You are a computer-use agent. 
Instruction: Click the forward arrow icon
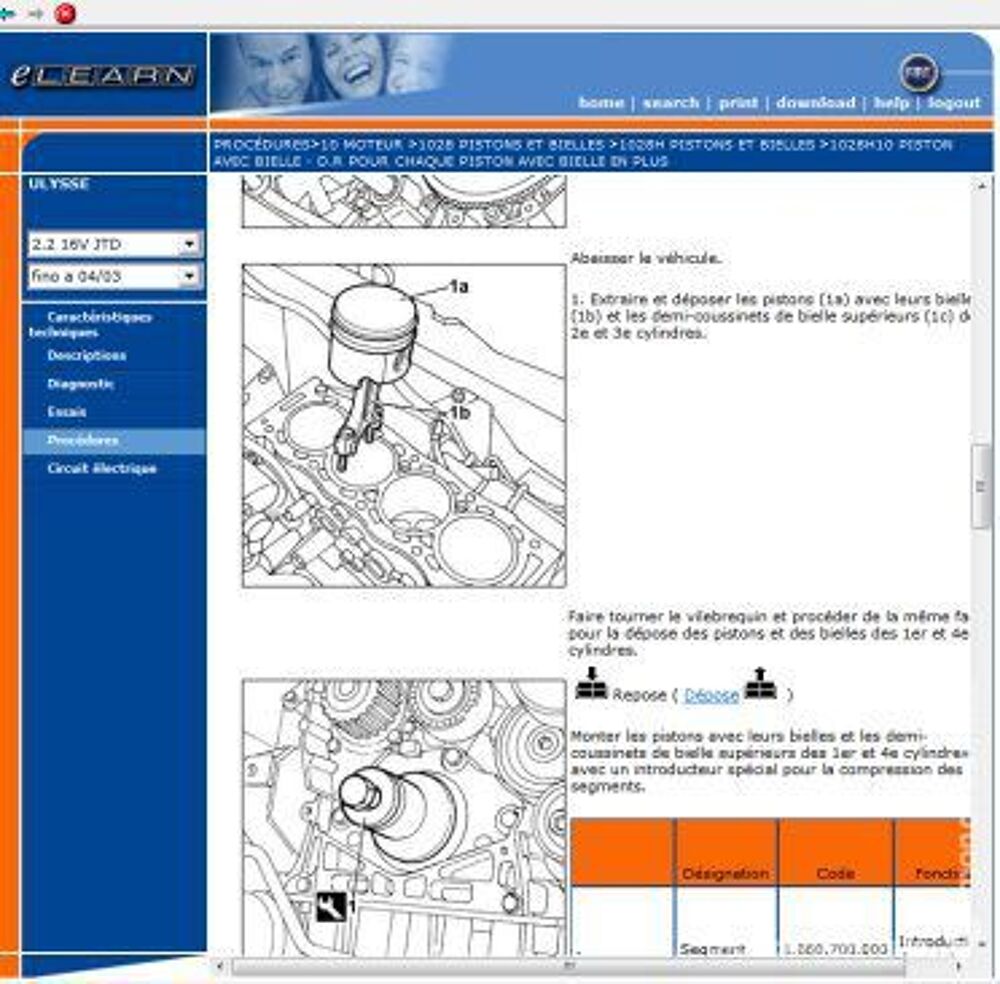(x=36, y=13)
